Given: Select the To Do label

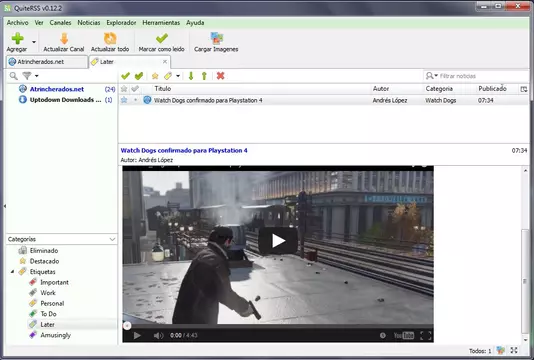Looking at the screenshot, I should pyautogui.click(x=48, y=314).
